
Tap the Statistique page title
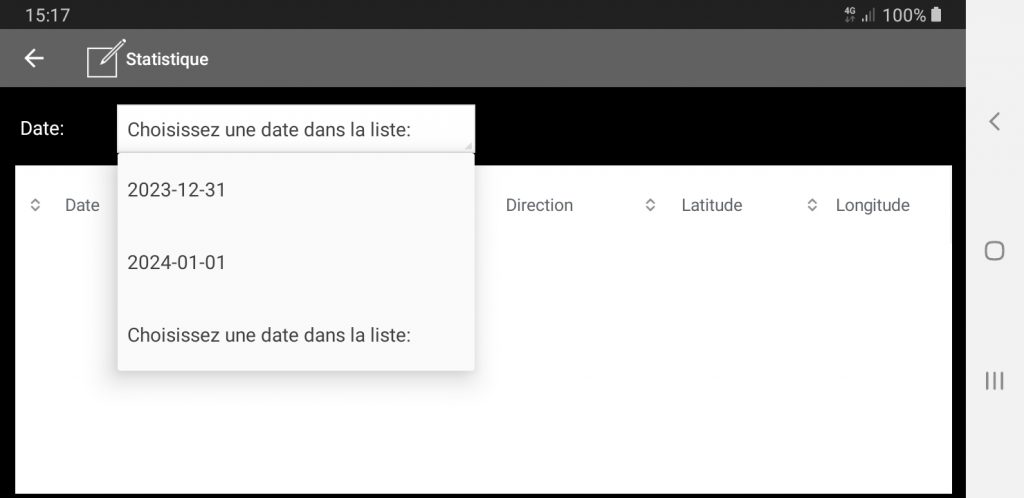pyautogui.click(x=167, y=59)
